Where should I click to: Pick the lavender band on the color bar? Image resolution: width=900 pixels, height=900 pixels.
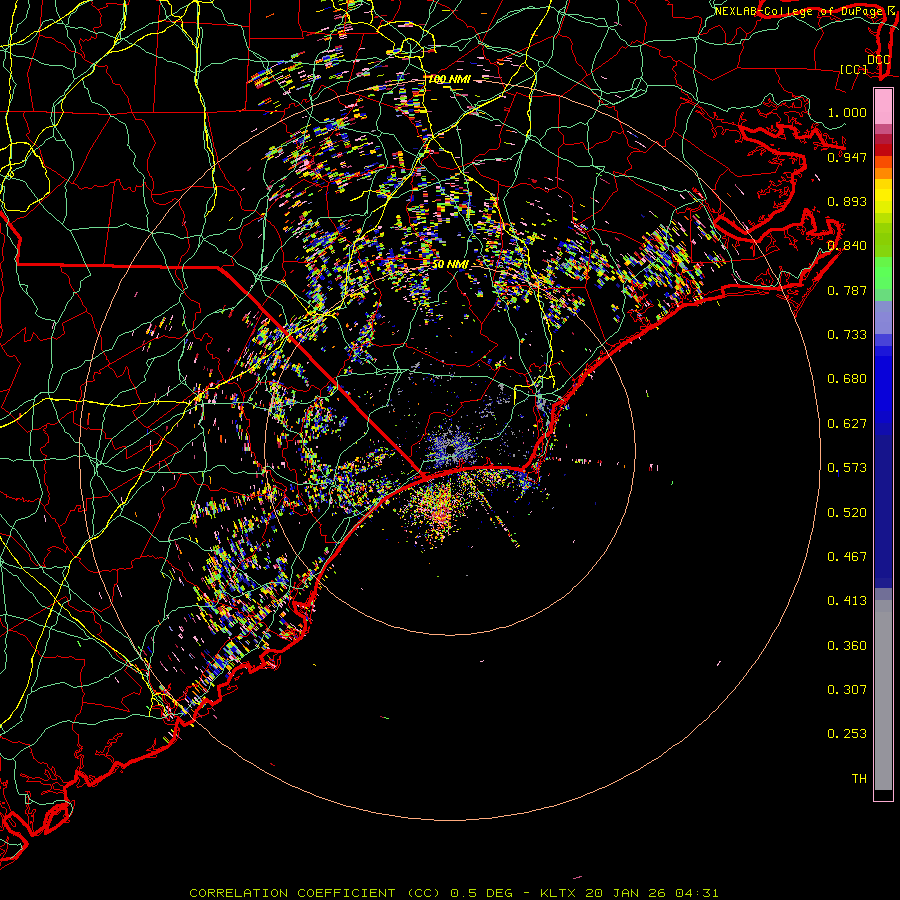tap(883, 317)
